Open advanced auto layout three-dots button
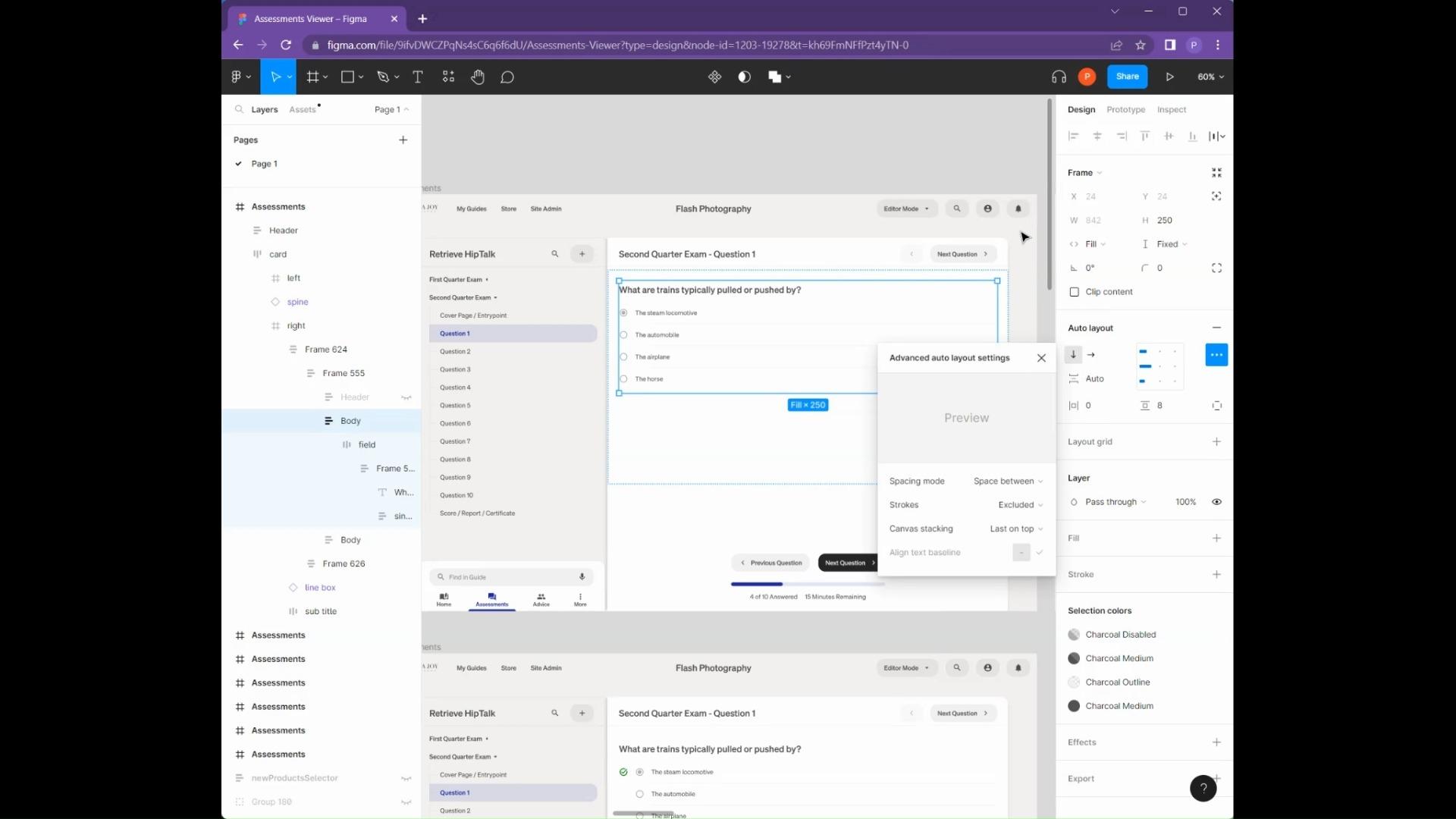Screen dimensions: 1456x819 (x=1216, y=354)
